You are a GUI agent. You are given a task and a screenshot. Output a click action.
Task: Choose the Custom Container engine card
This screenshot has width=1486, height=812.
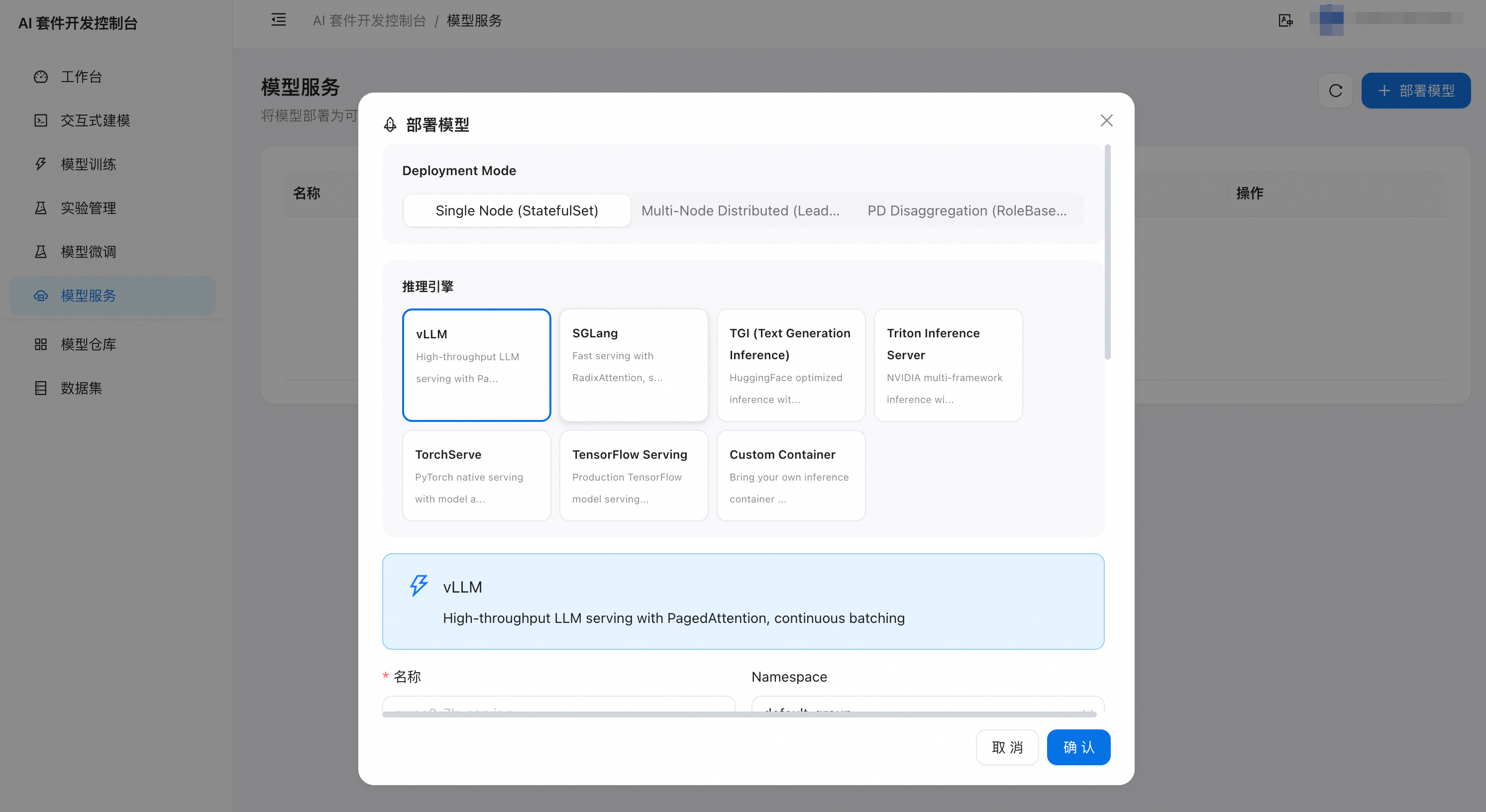[791, 476]
